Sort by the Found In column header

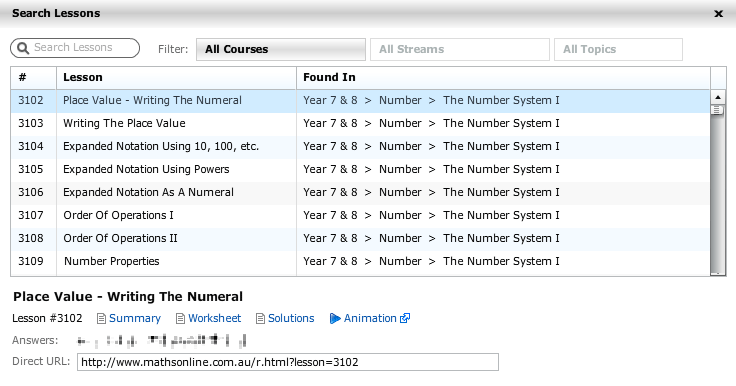[x=503, y=77]
